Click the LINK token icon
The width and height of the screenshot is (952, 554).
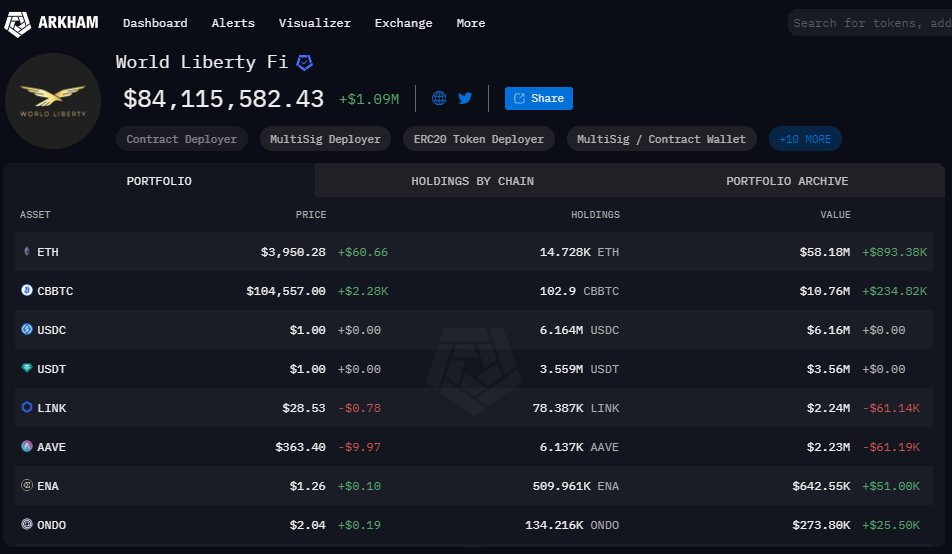pyautogui.click(x=27, y=407)
